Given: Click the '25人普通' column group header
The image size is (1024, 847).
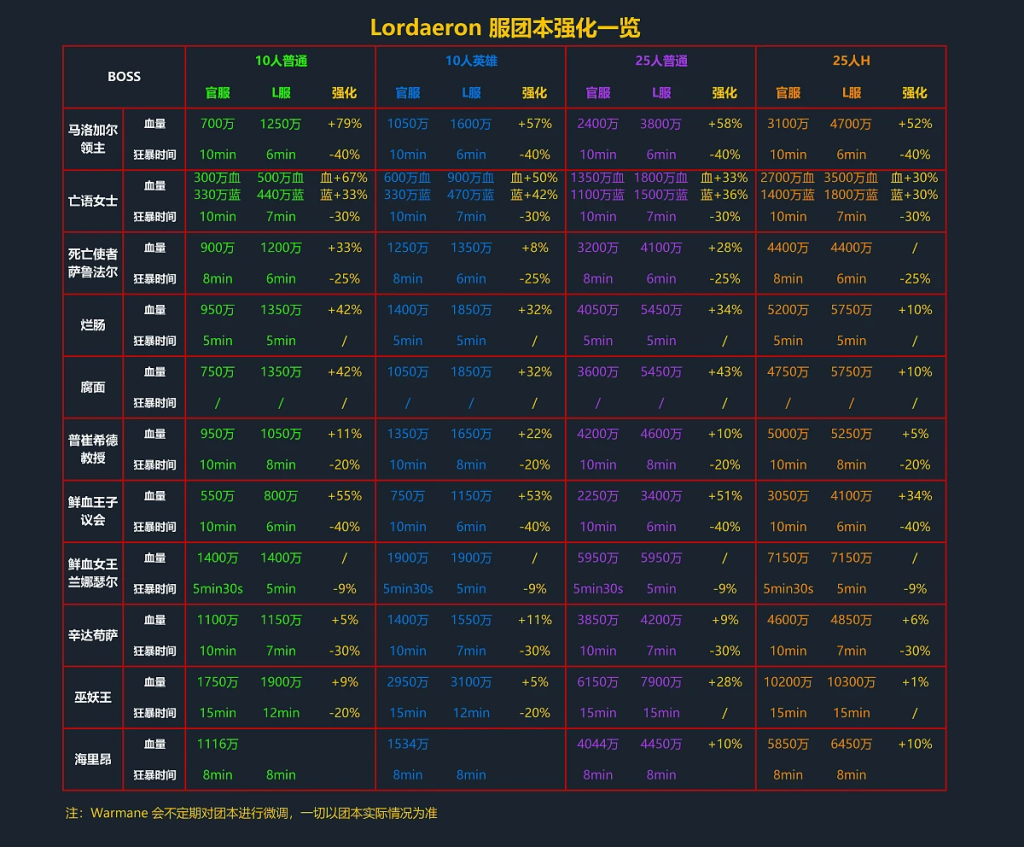Looking at the screenshot, I should click(x=661, y=61).
